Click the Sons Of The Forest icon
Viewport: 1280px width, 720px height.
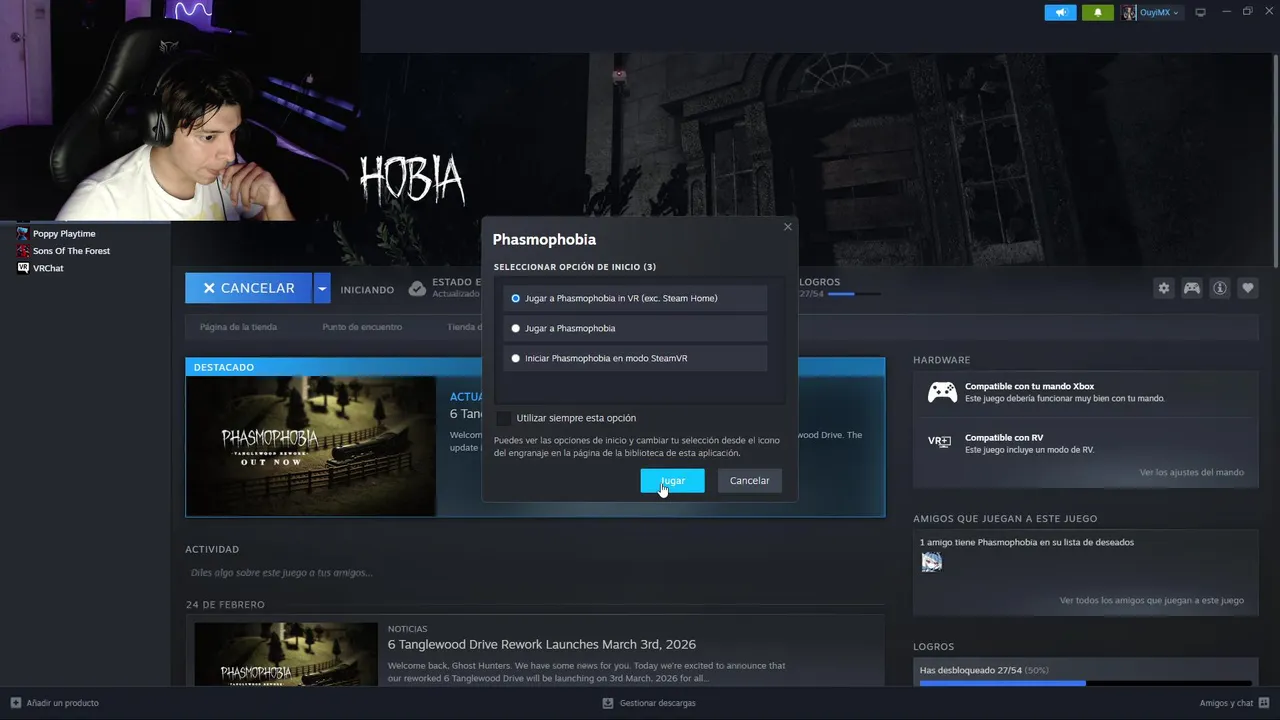[23, 251]
